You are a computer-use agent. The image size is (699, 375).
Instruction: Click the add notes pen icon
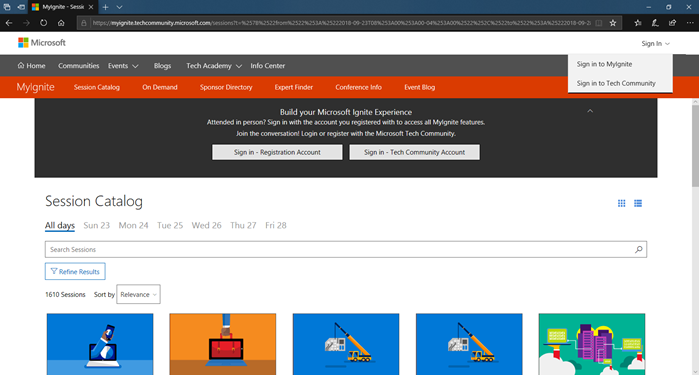[655, 23]
